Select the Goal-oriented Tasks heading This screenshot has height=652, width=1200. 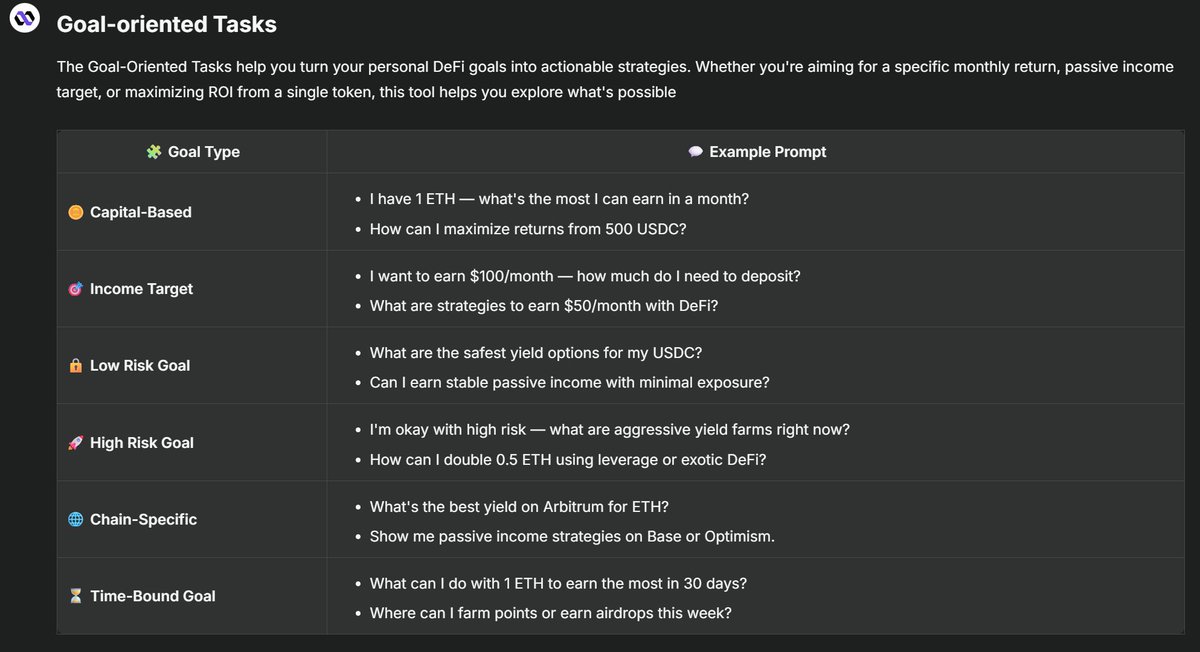(167, 22)
